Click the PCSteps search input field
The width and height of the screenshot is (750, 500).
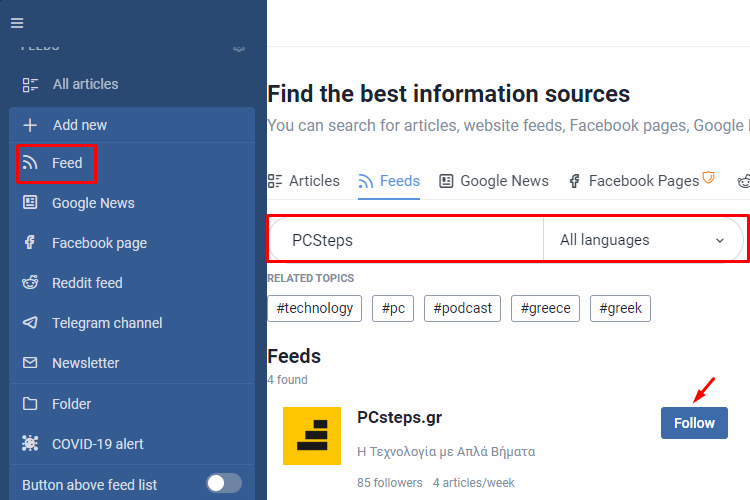point(407,240)
